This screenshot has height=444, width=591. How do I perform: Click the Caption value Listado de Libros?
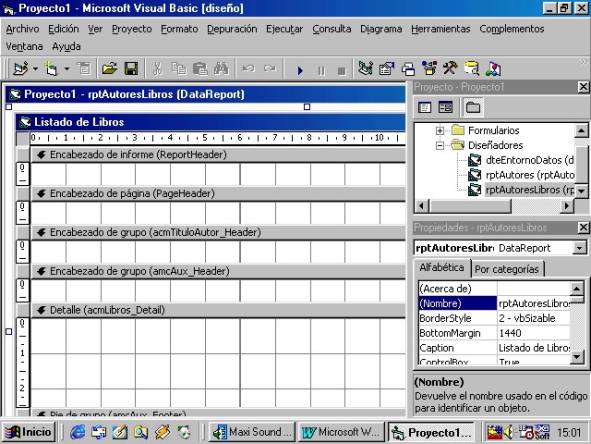point(533,348)
